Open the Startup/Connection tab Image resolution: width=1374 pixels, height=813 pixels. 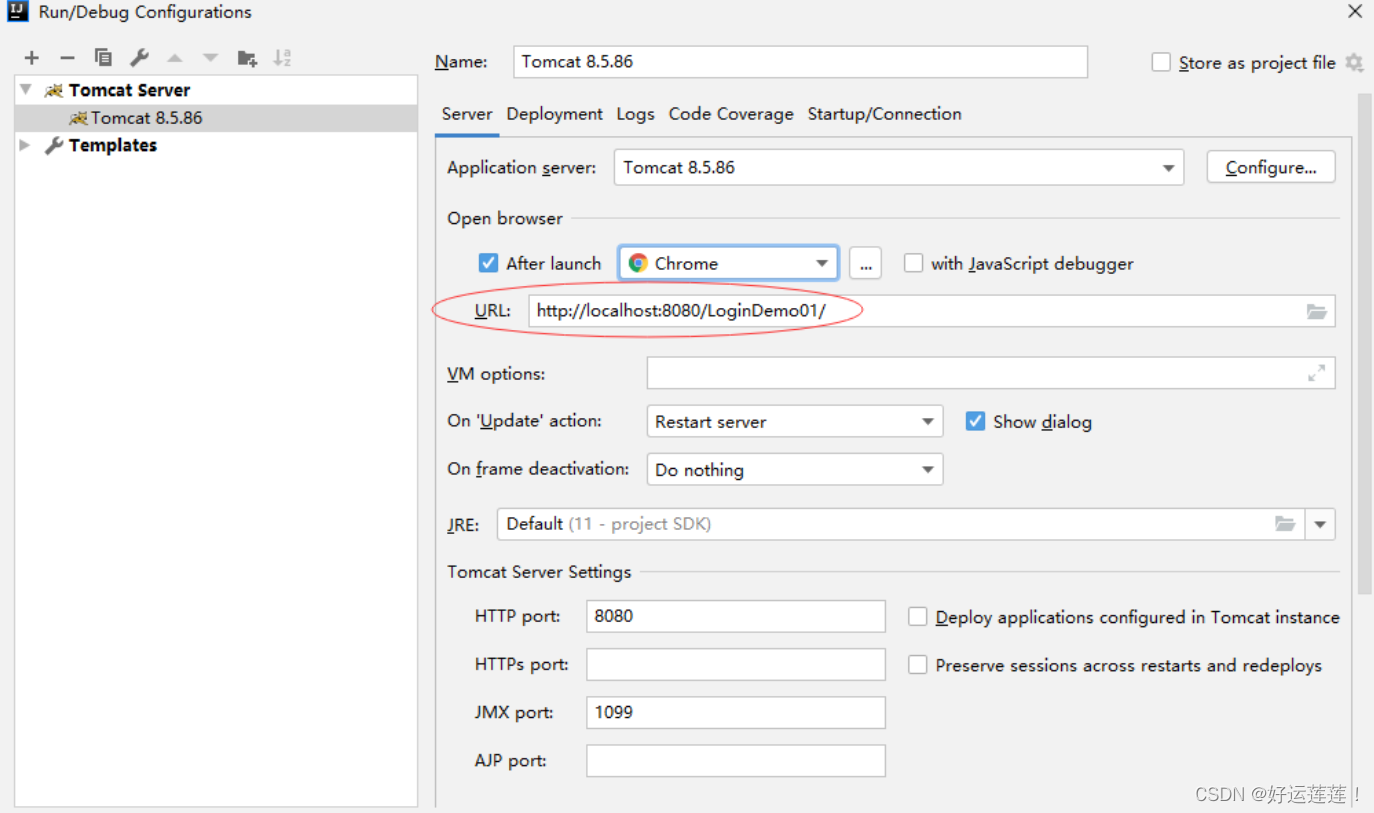[x=884, y=114]
